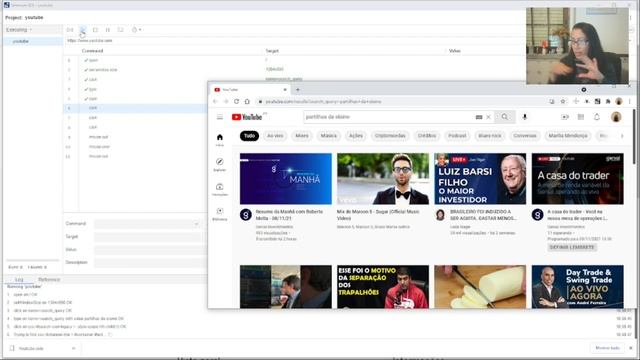Open Chrome extensions puzzle icon
640x360 pixels.
608,102
